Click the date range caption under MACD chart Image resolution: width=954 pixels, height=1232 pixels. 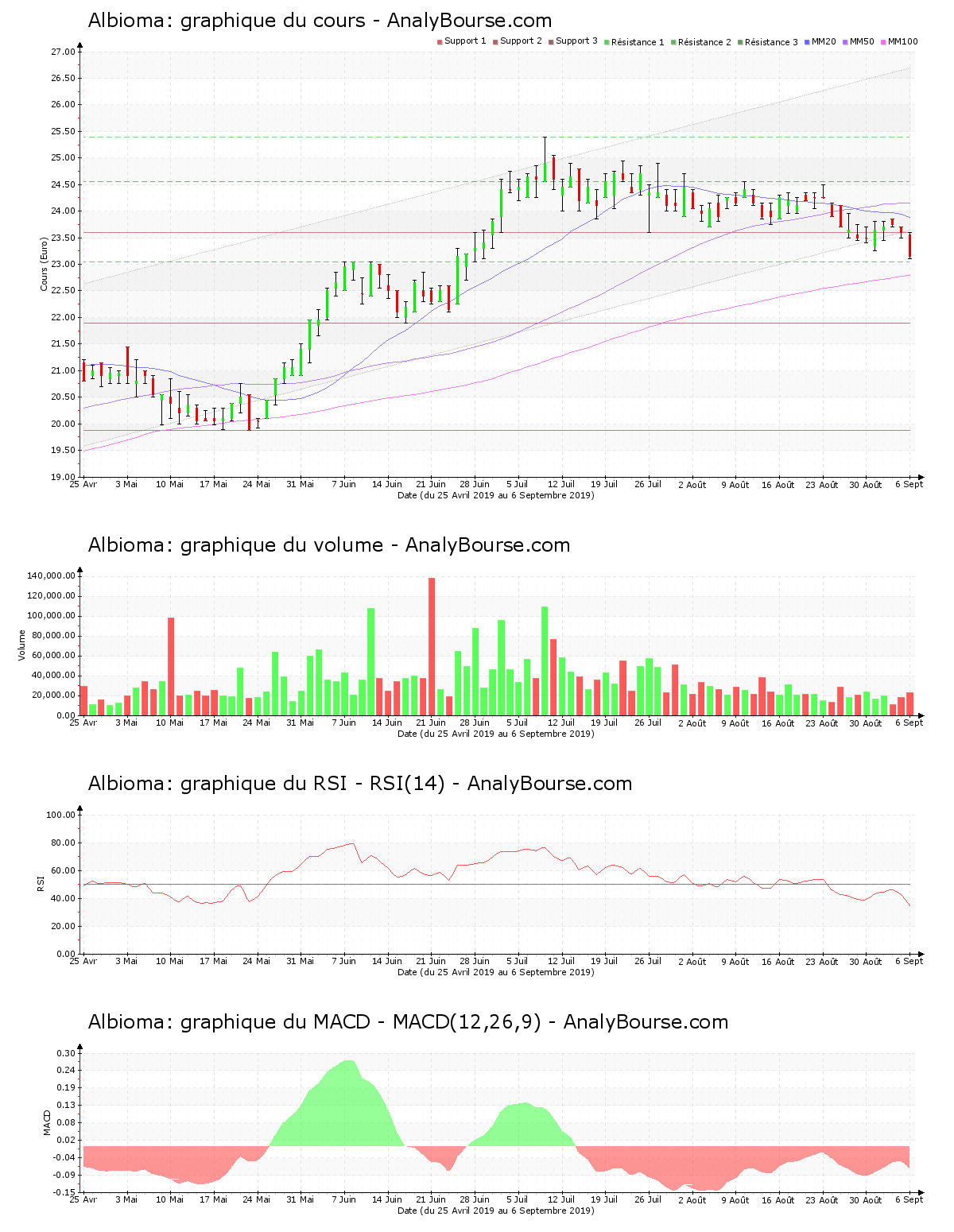pos(496,1211)
